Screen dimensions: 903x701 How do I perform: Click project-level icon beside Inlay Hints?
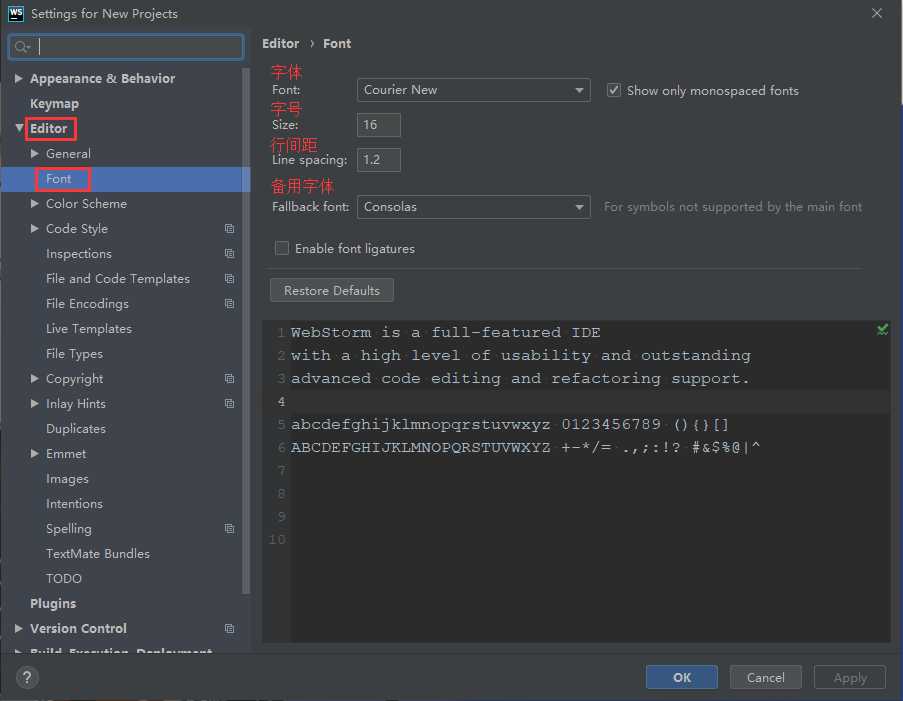(229, 404)
